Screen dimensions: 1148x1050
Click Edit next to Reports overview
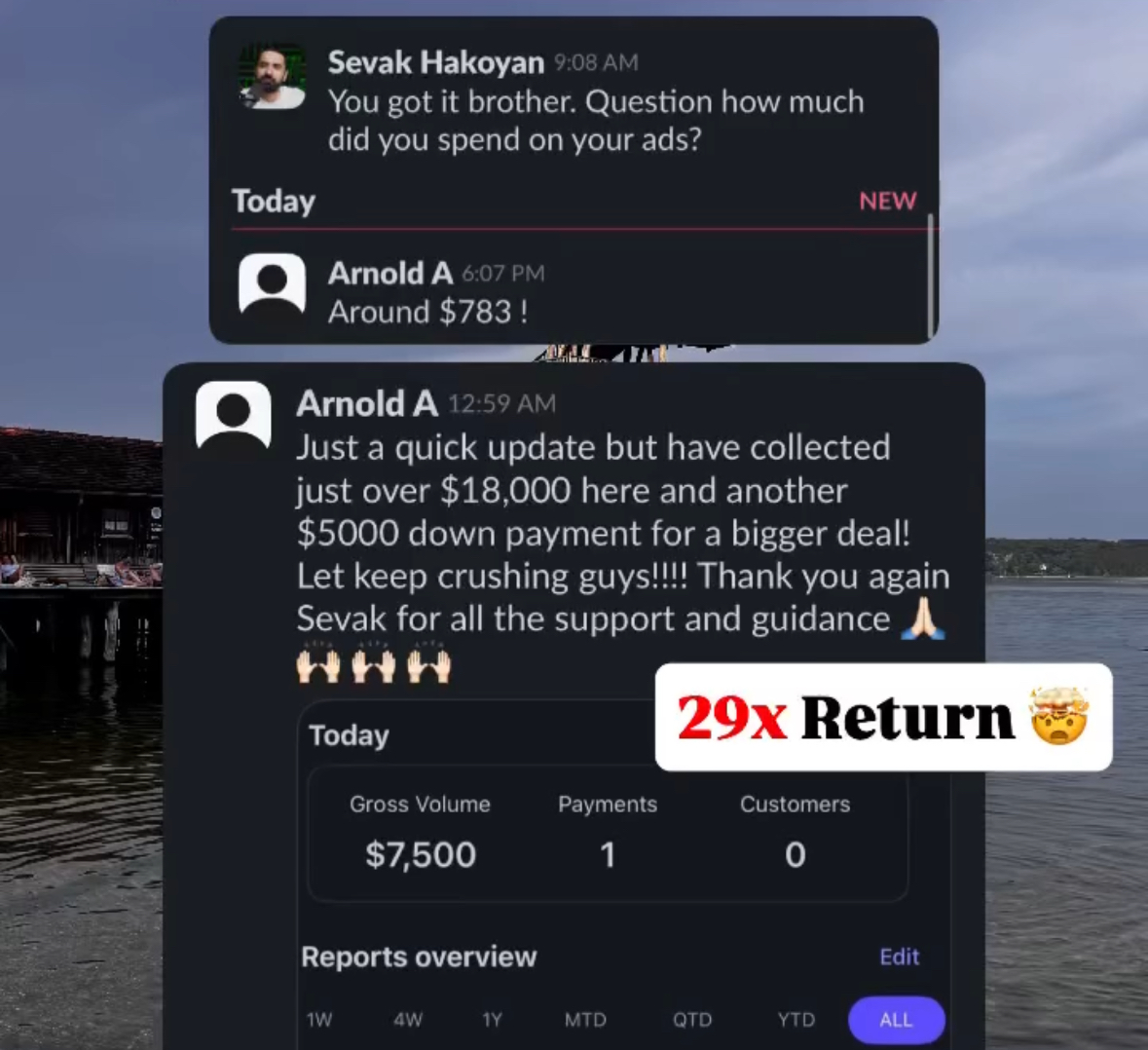point(899,956)
